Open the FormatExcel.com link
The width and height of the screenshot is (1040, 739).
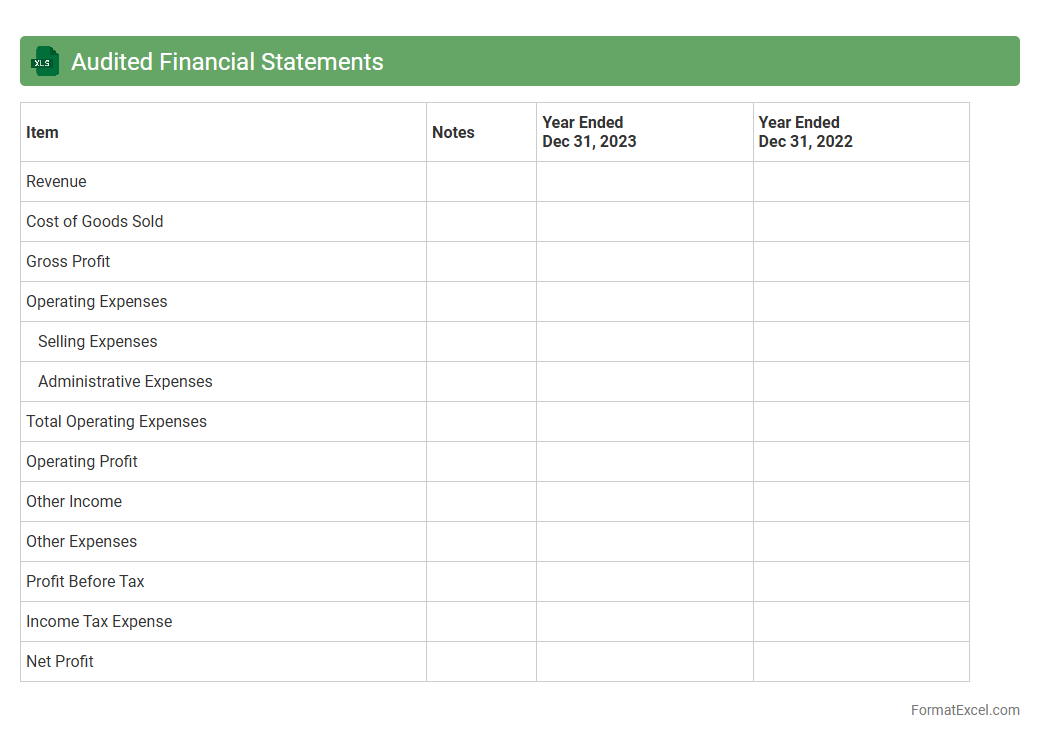[964, 710]
